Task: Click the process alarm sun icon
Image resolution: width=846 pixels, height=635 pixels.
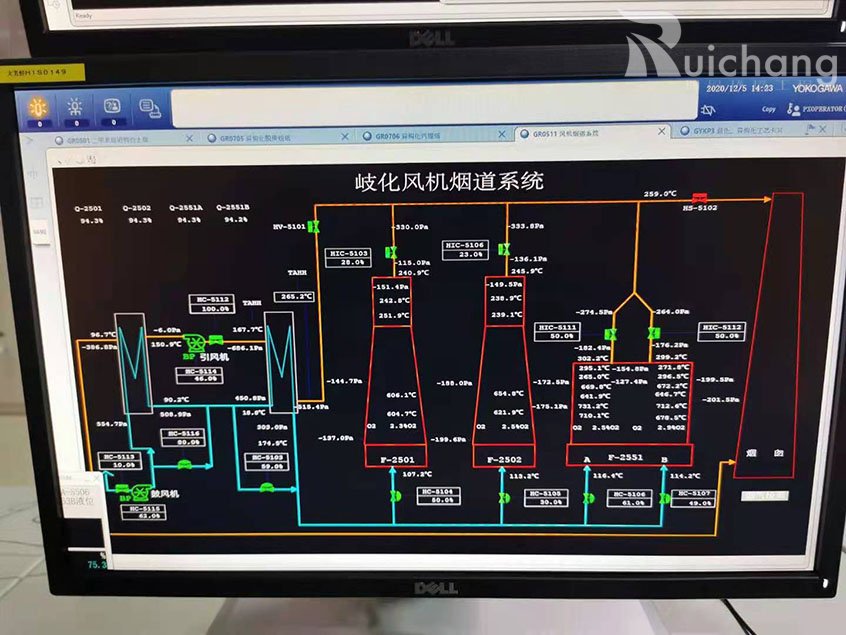Action: [38, 107]
